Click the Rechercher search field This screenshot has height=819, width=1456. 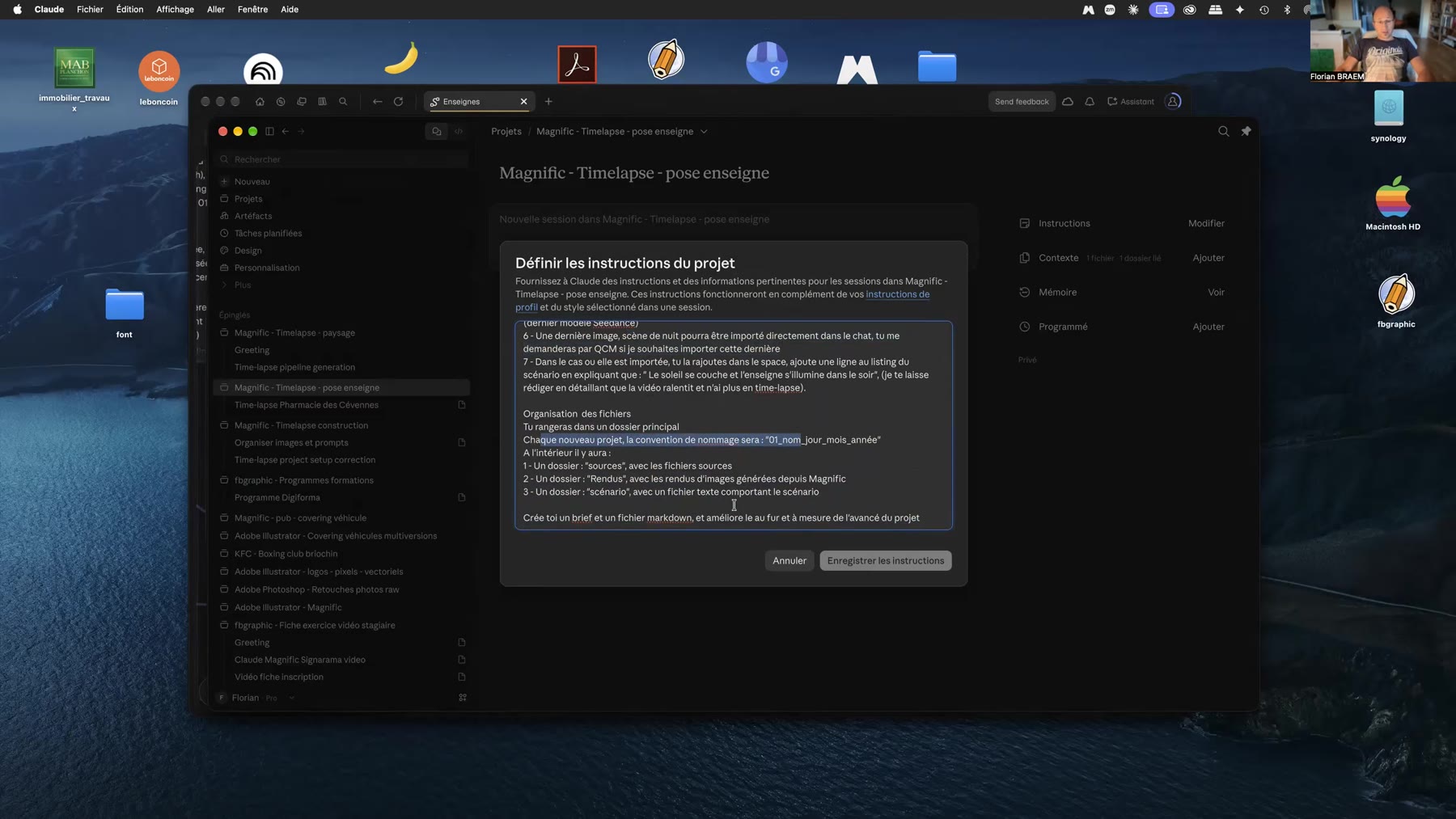tap(343, 159)
